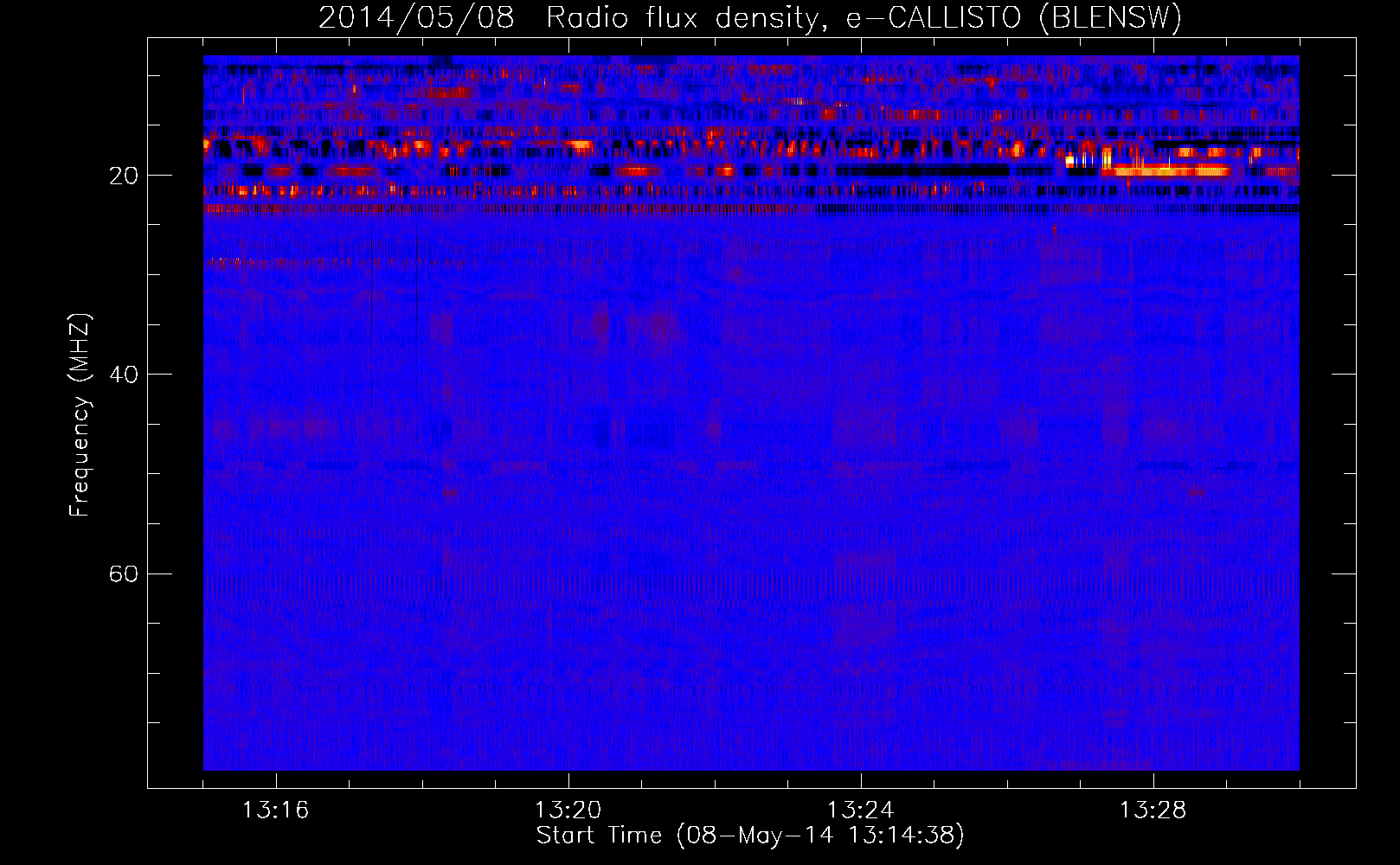The image size is (1400, 865).
Task: Click the date "2014/05/08" in the title
Action: coord(416,17)
